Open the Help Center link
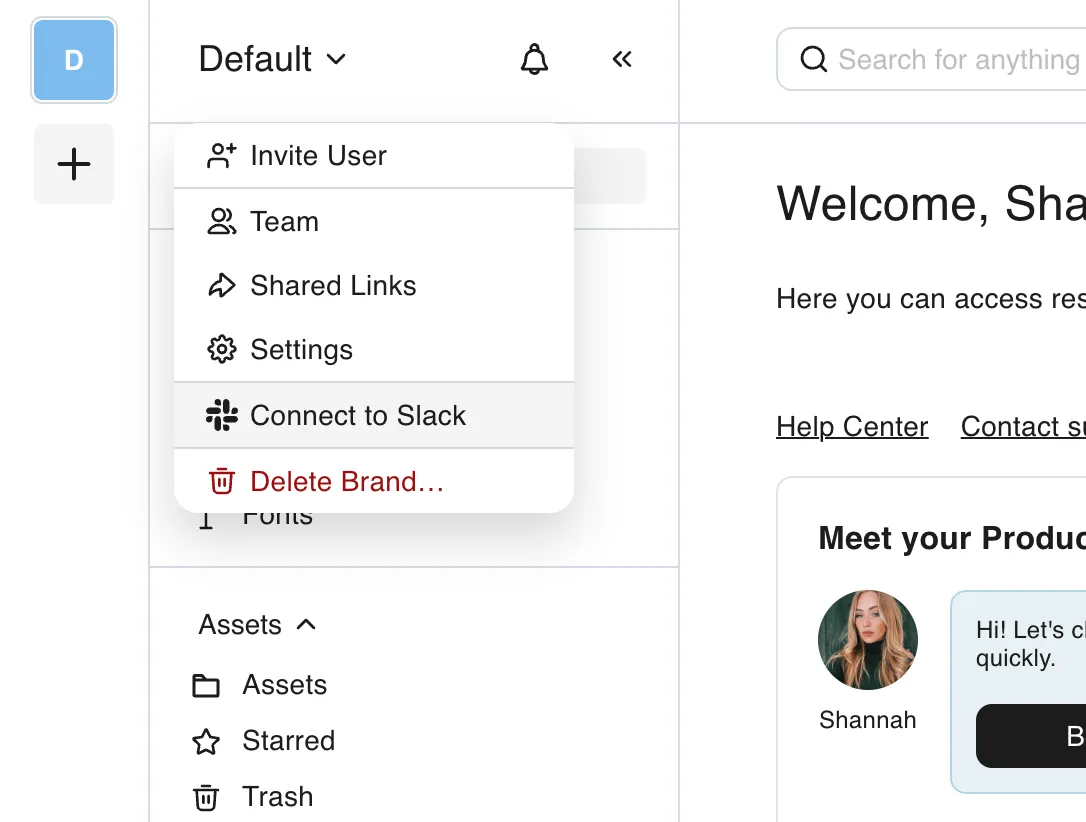 [x=852, y=427]
